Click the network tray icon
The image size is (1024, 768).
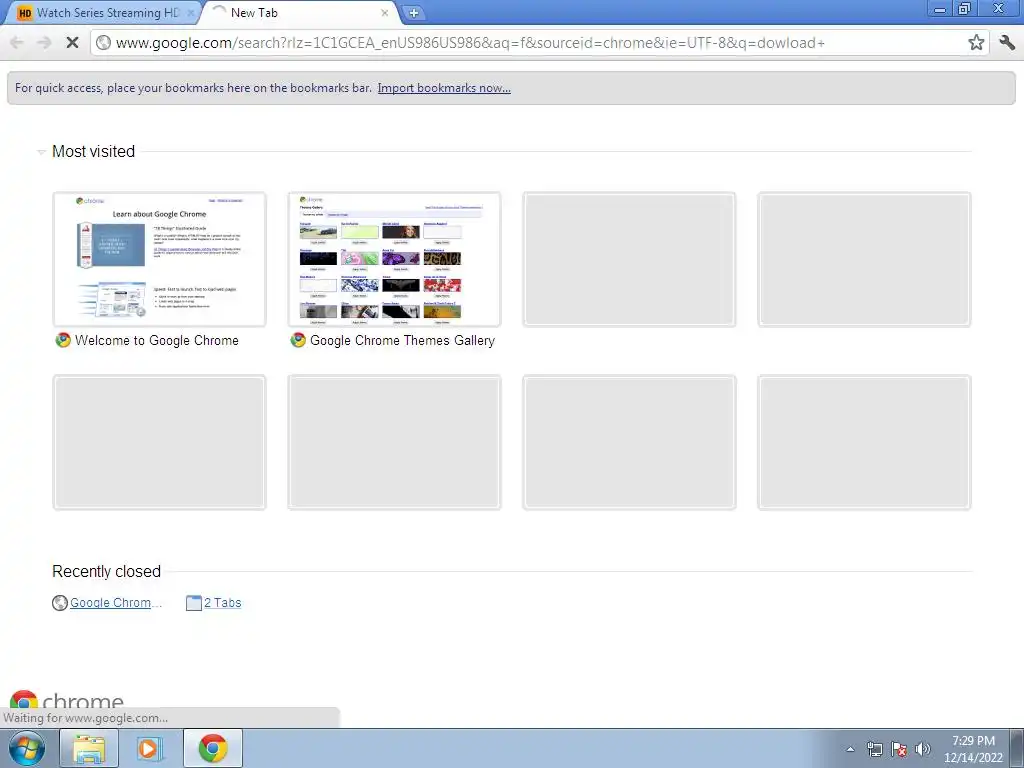click(x=874, y=749)
